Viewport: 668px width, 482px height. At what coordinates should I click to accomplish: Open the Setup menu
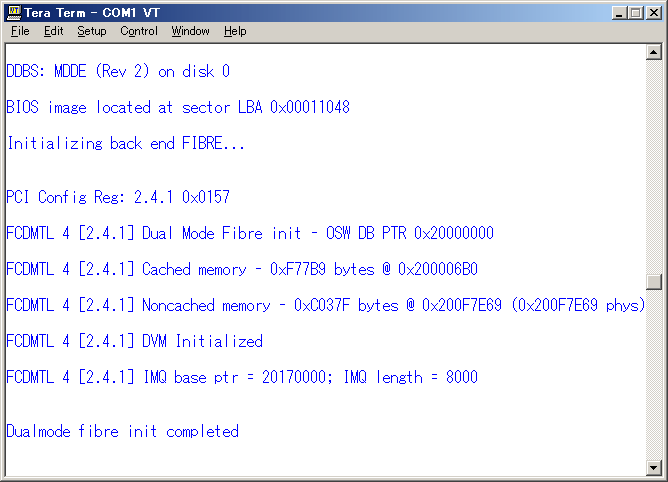pos(91,31)
